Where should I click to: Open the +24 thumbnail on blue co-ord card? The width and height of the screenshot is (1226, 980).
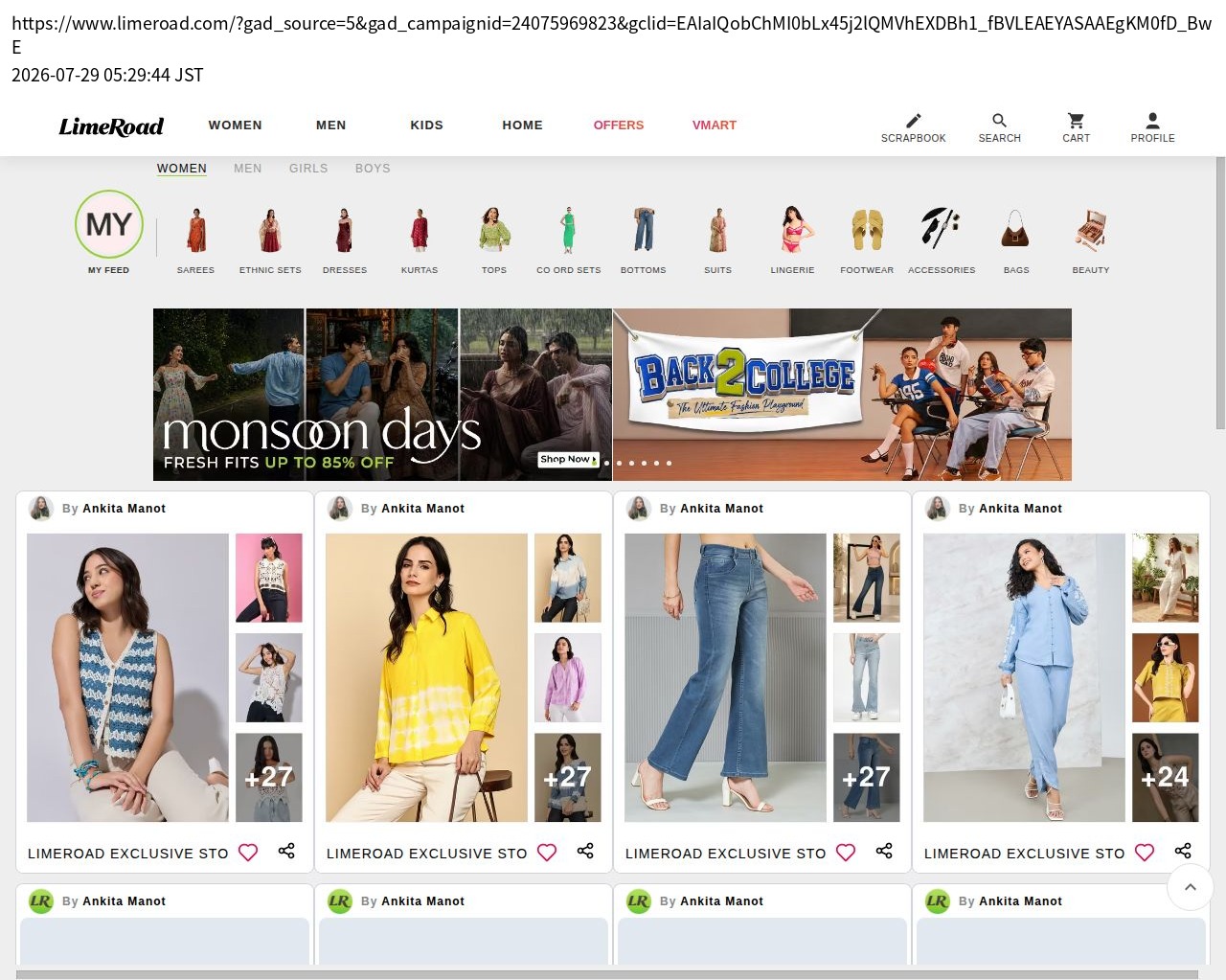[1166, 778]
